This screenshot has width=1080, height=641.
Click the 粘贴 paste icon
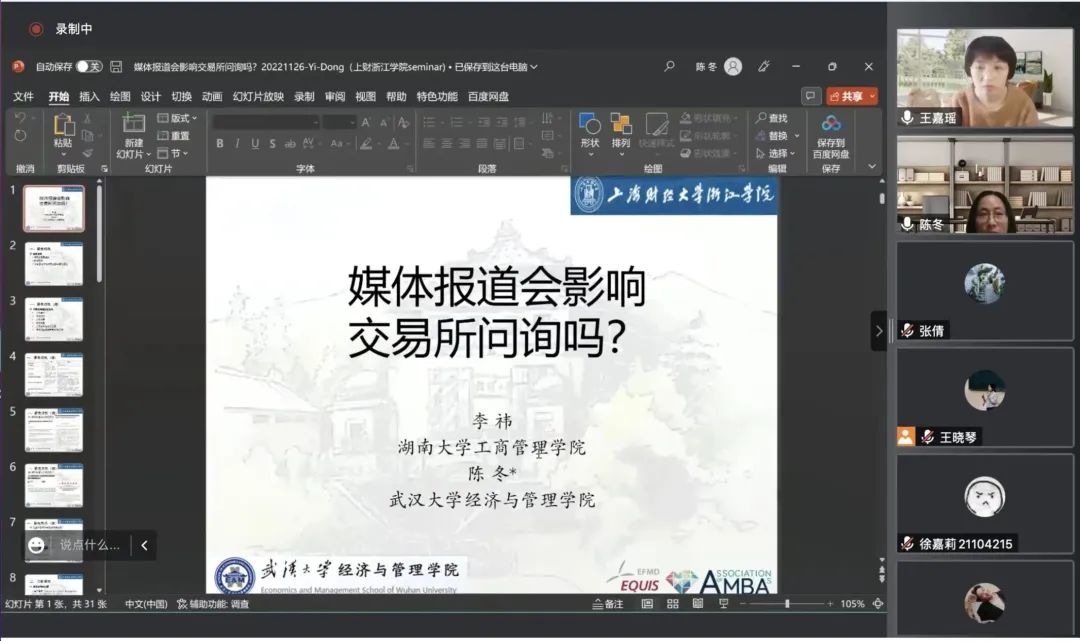63,125
